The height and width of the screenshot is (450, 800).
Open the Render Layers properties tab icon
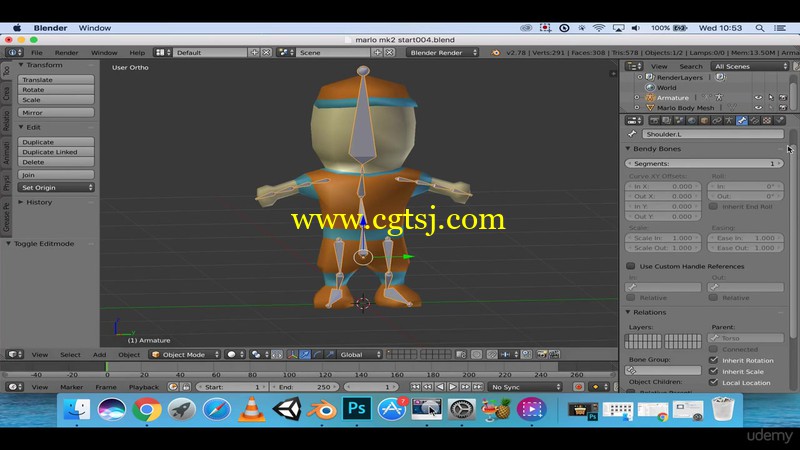click(667, 120)
